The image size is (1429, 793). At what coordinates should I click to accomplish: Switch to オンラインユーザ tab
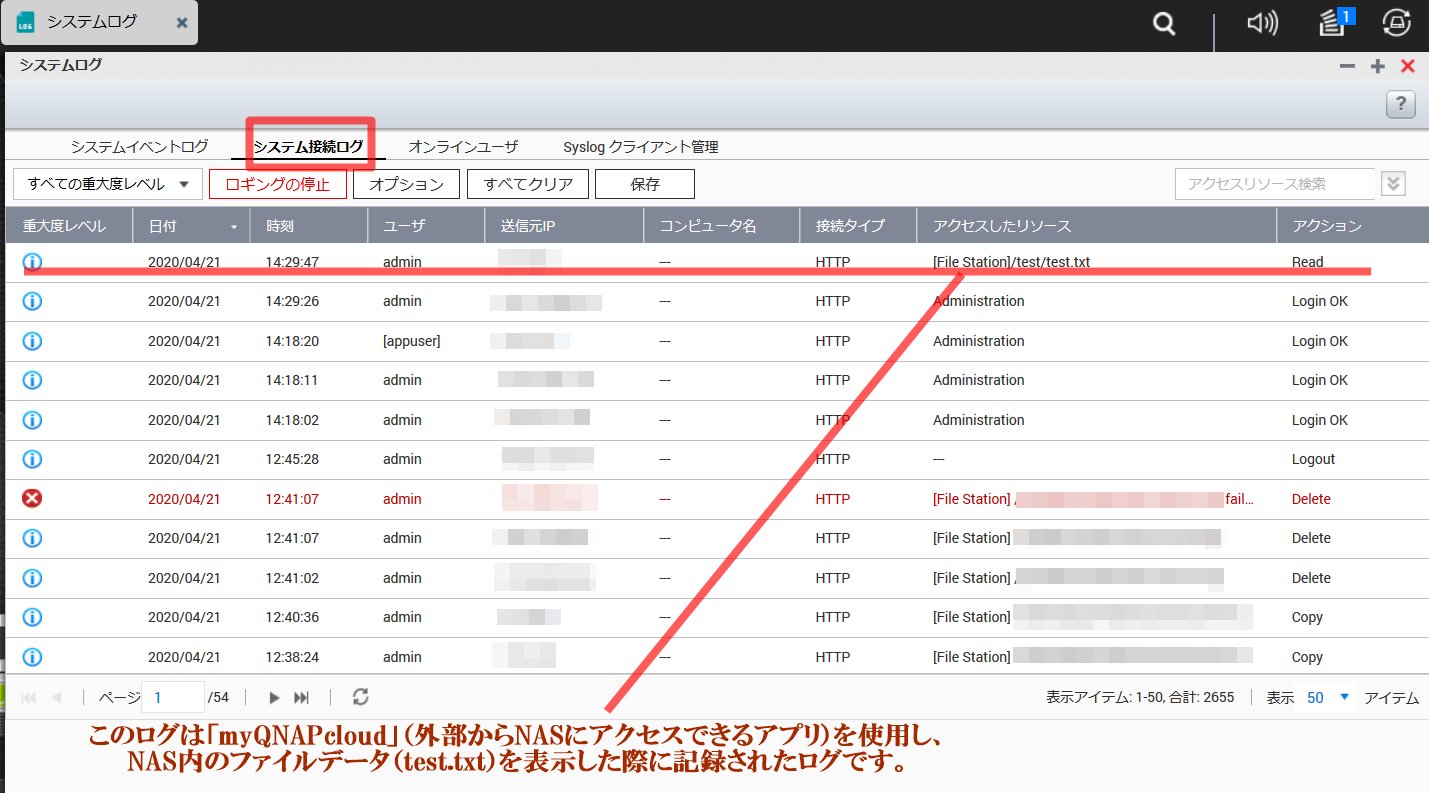coord(463,147)
